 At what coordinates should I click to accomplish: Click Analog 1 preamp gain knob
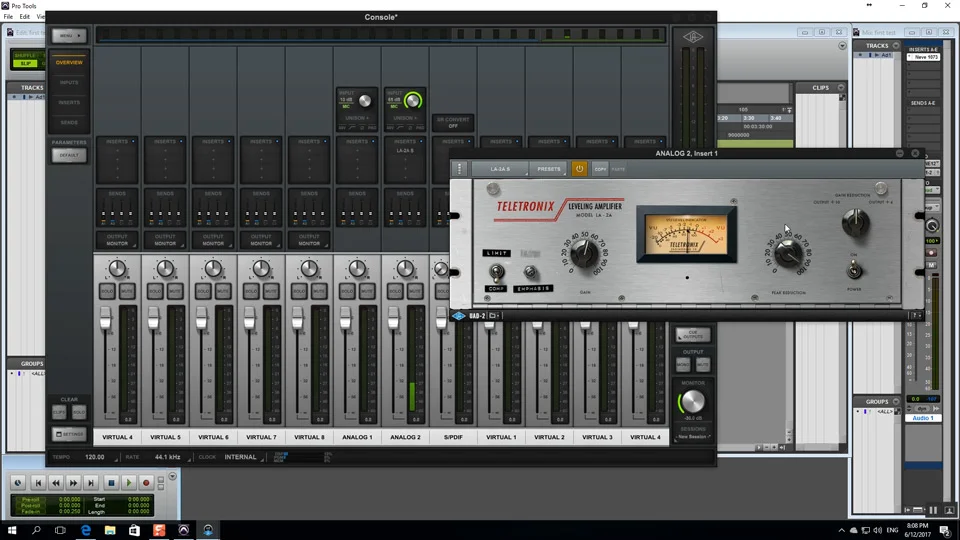365,101
